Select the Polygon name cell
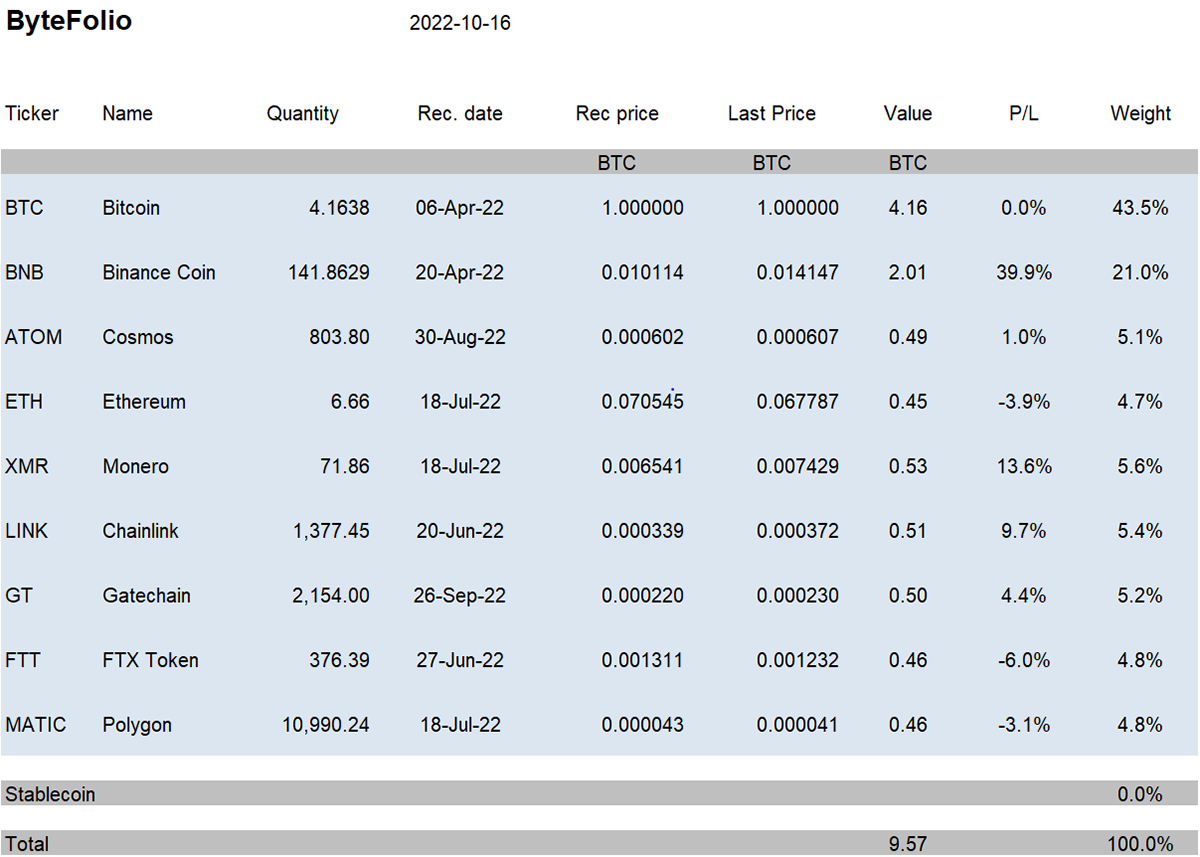This screenshot has height=857, width=1200. (x=137, y=726)
